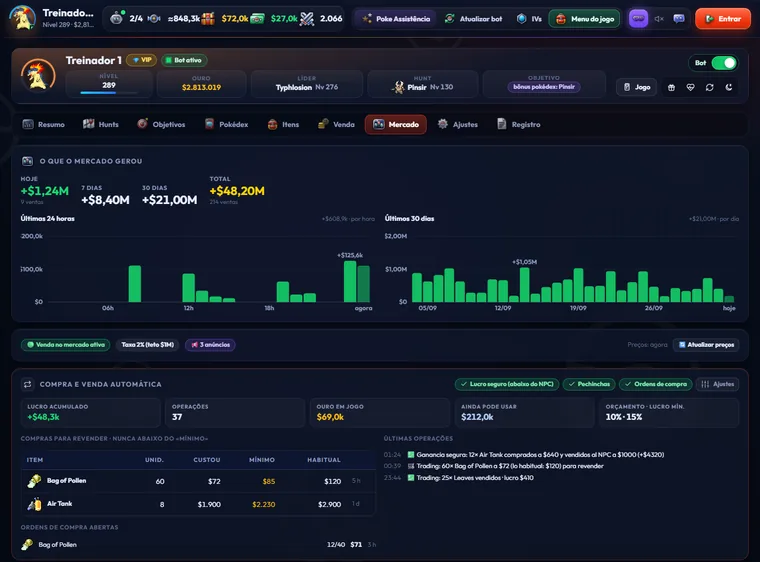Toggle Ordens de compra option

click(x=656, y=384)
